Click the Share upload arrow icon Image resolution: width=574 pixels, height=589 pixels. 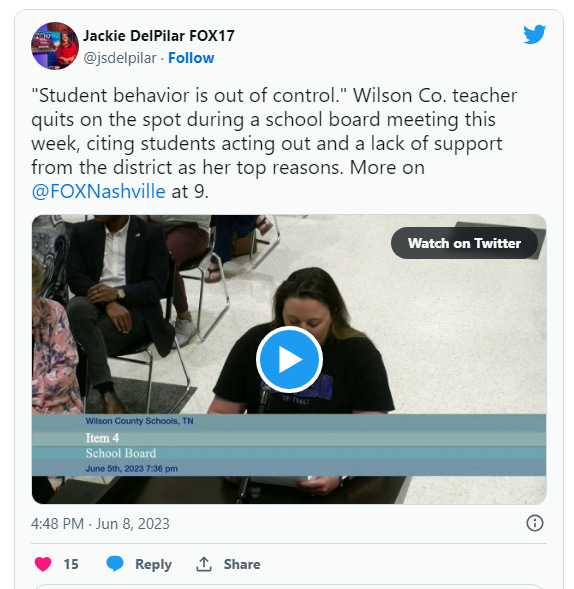(204, 564)
